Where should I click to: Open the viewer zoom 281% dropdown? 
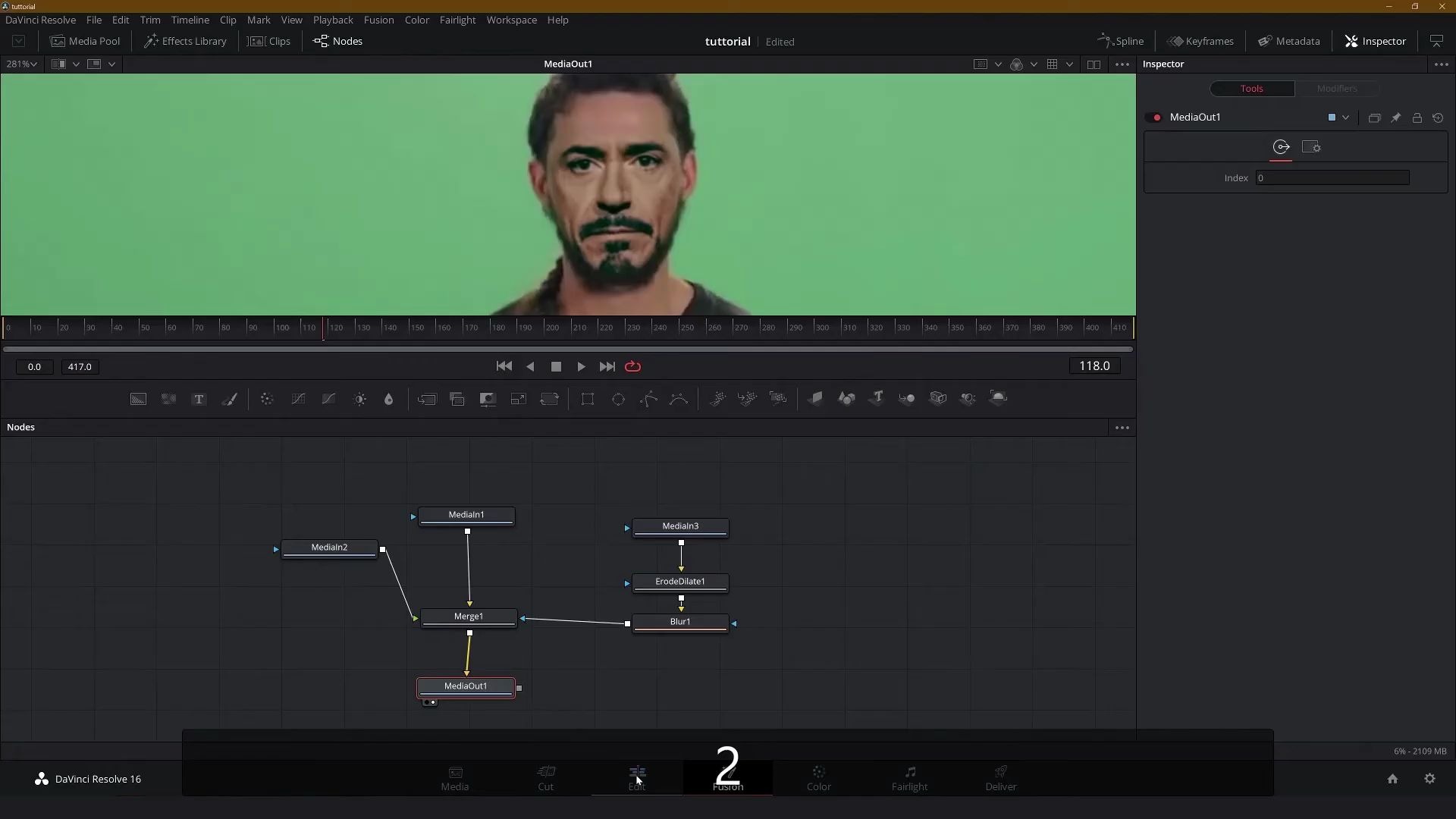click(22, 64)
